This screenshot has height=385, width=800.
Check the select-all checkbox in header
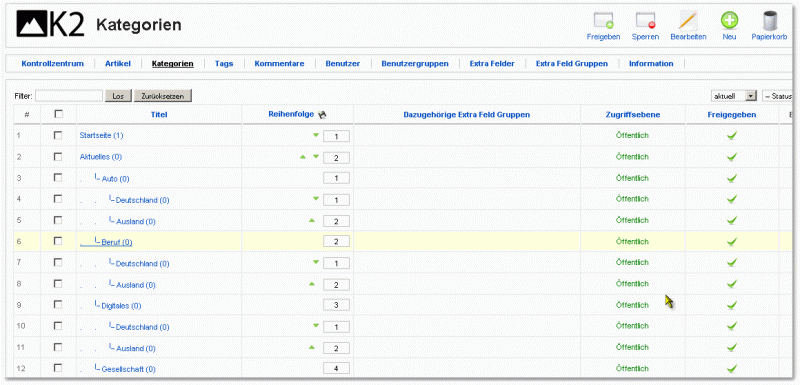click(x=58, y=114)
